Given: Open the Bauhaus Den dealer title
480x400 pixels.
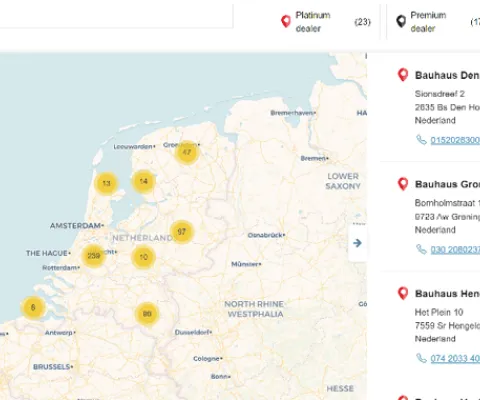Looking at the screenshot, I should point(447,75).
